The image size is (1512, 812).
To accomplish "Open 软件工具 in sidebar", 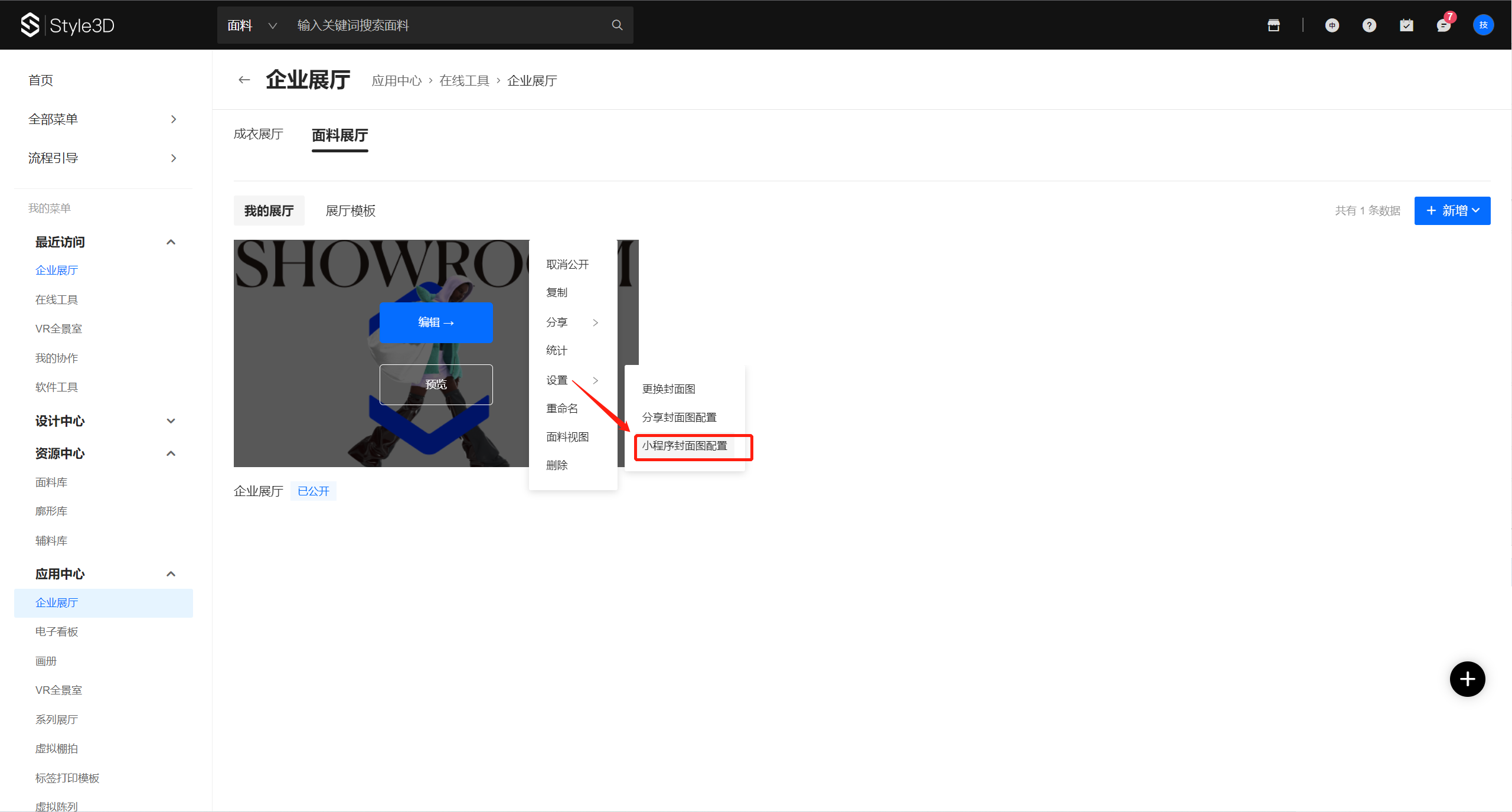I will coord(57,387).
